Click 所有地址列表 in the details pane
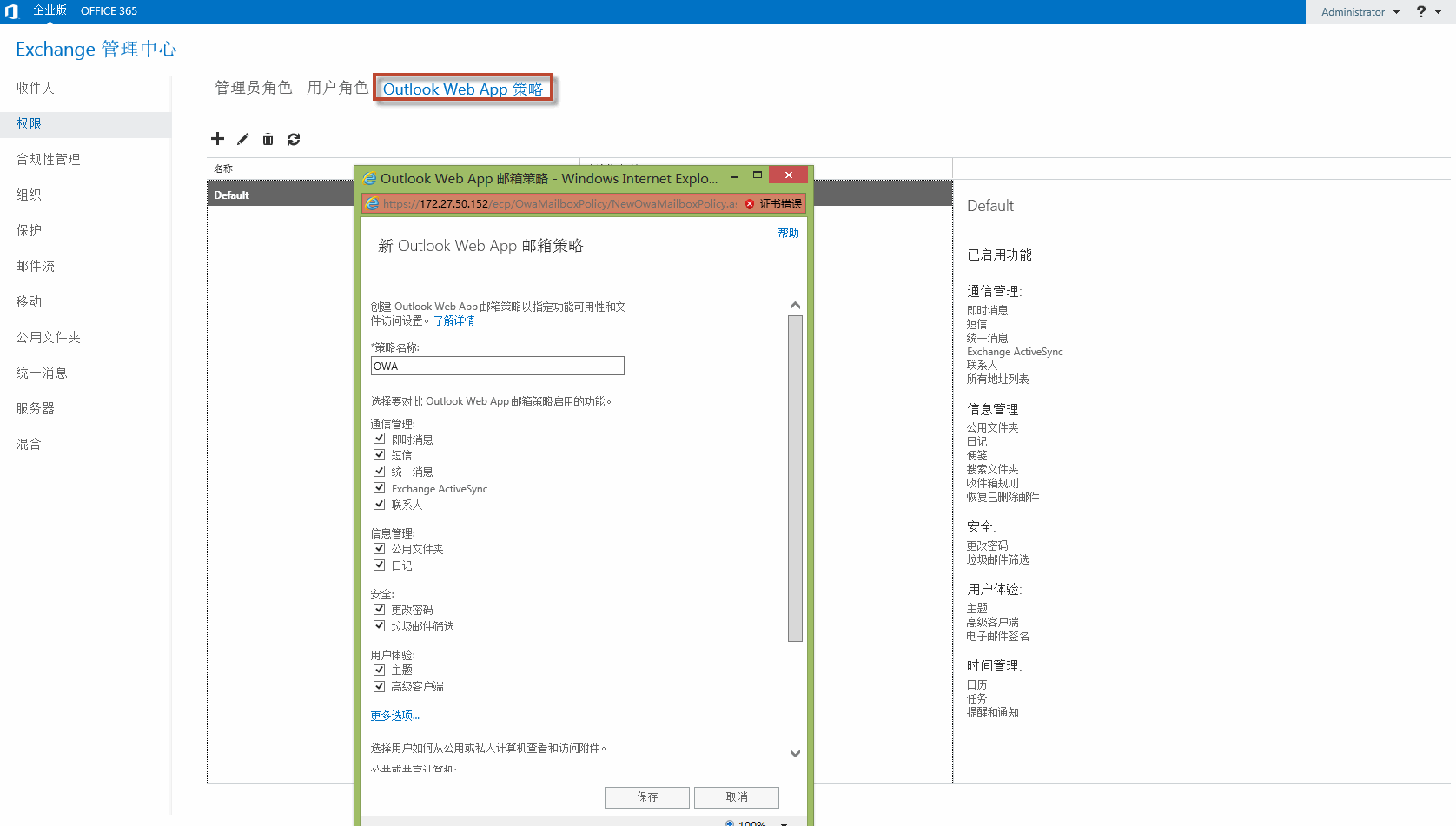Image resolution: width=1456 pixels, height=826 pixels. pos(997,379)
